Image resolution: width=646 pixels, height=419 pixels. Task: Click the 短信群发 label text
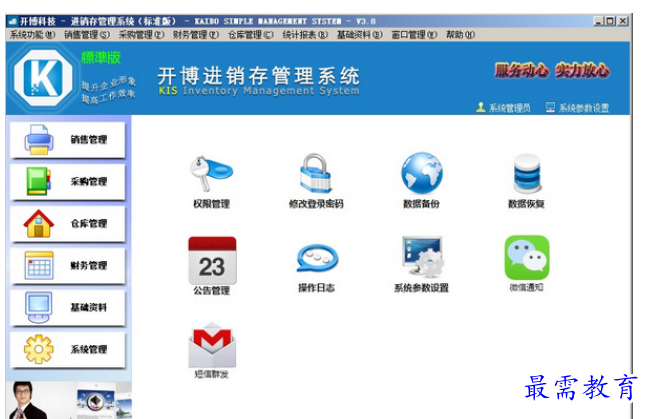pyautogui.click(x=211, y=374)
